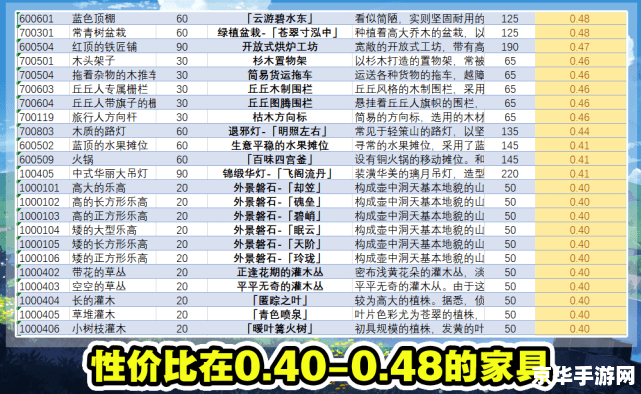The height and width of the screenshot is (394, 641).
Task: Select the cell 高大的乐高
Action: [99, 188]
